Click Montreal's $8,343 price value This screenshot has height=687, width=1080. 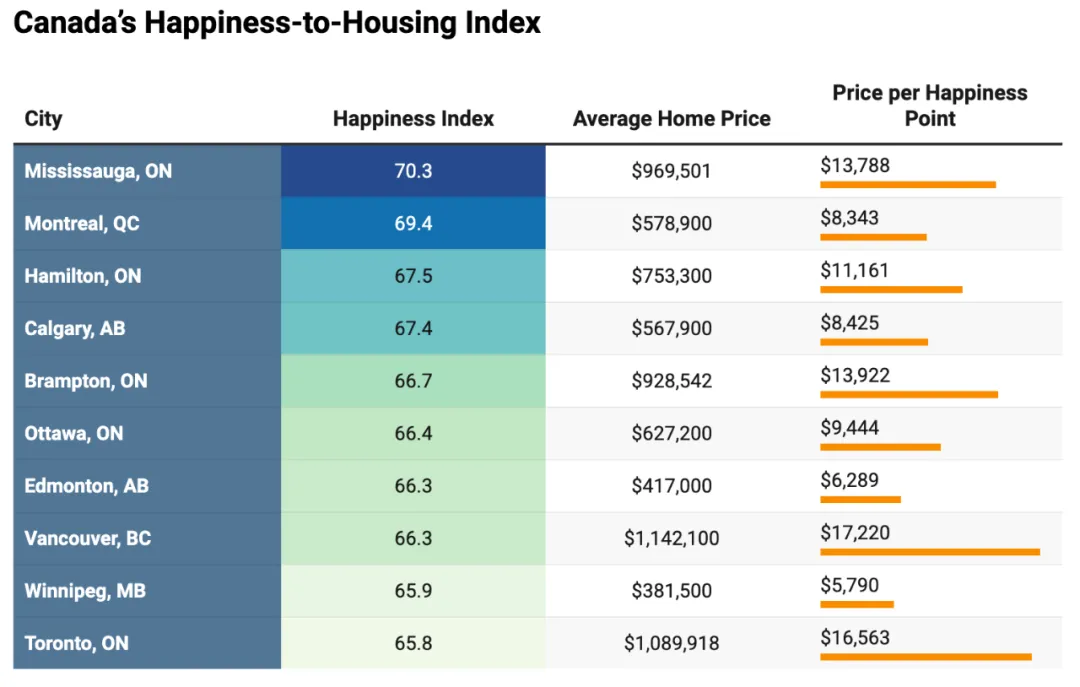pyautogui.click(x=850, y=218)
